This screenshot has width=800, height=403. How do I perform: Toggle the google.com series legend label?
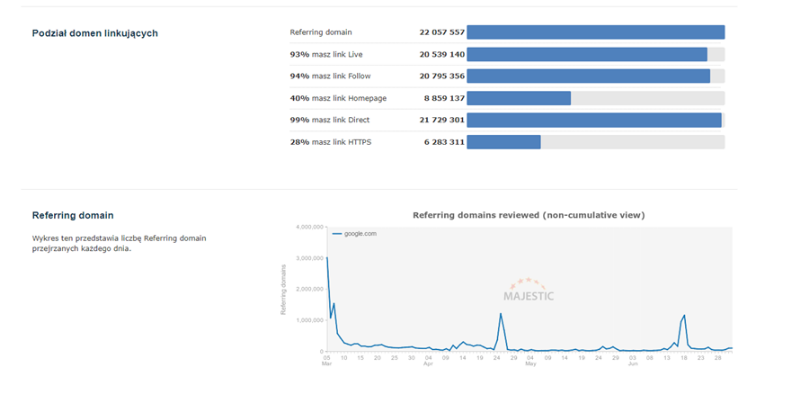pyautogui.click(x=360, y=233)
